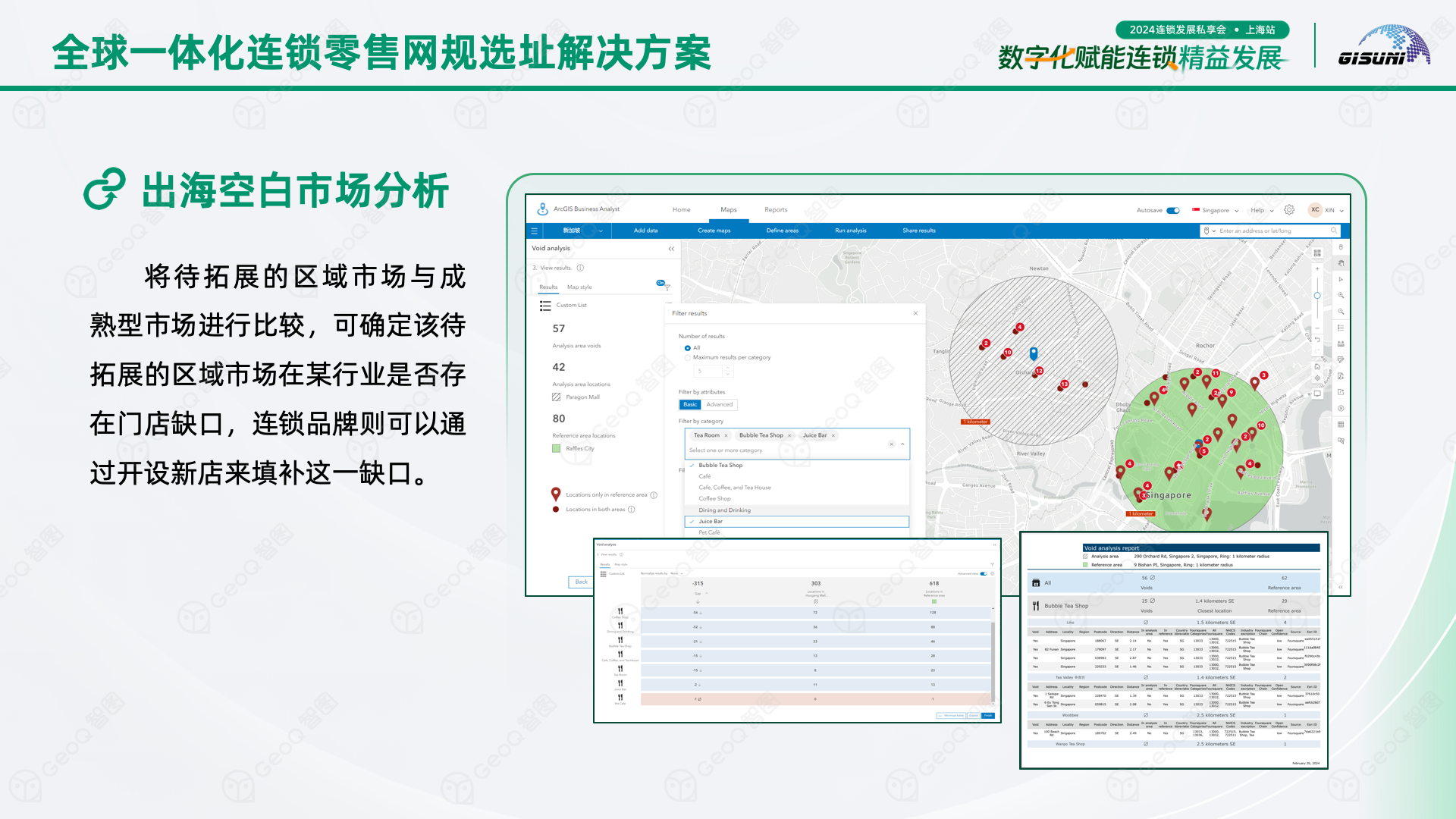Click the Back button
Image resolution: width=1456 pixels, height=819 pixels.
[581, 582]
